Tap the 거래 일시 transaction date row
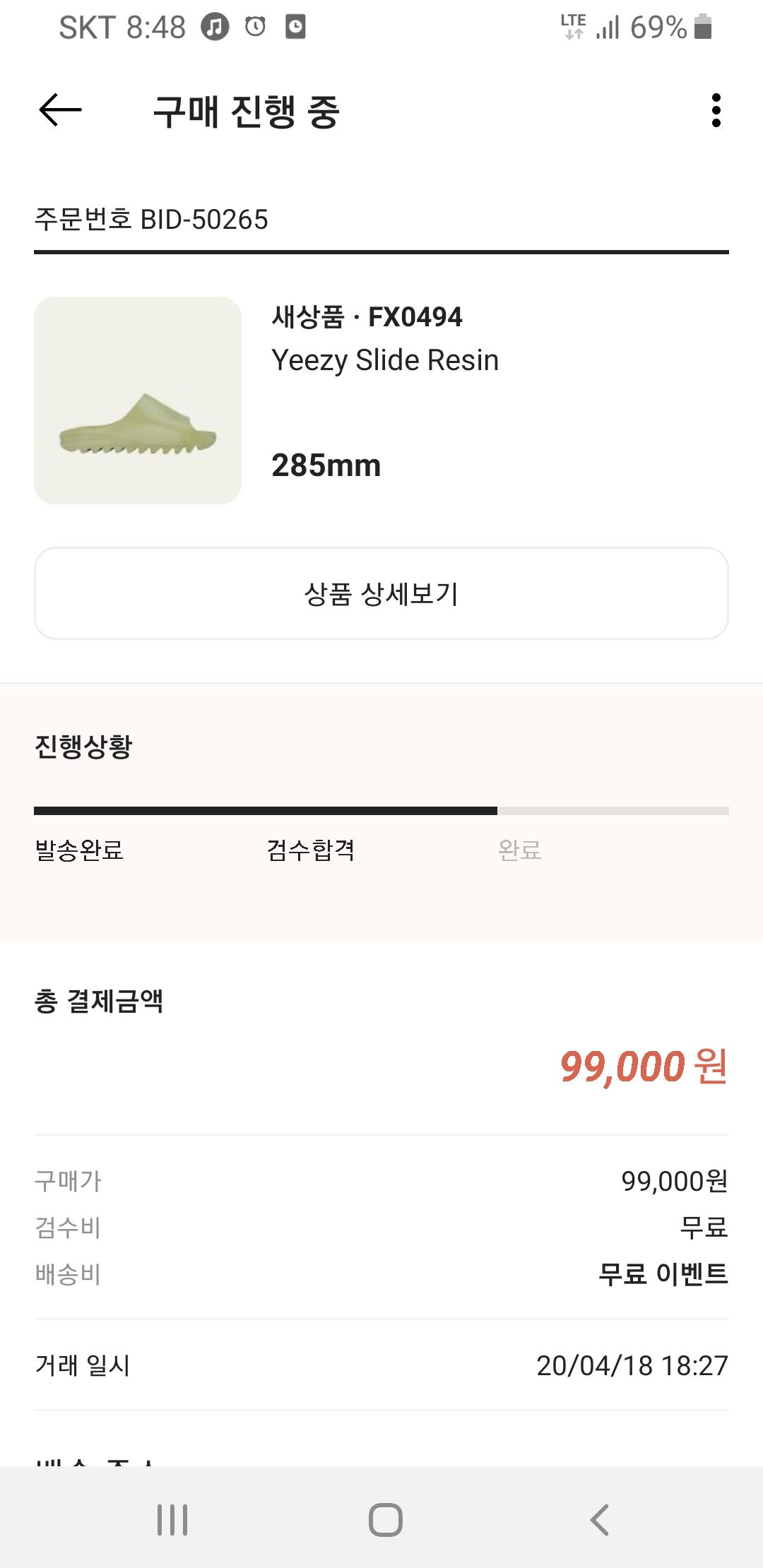Image resolution: width=763 pixels, height=1568 pixels. click(x=381, y=1365)
